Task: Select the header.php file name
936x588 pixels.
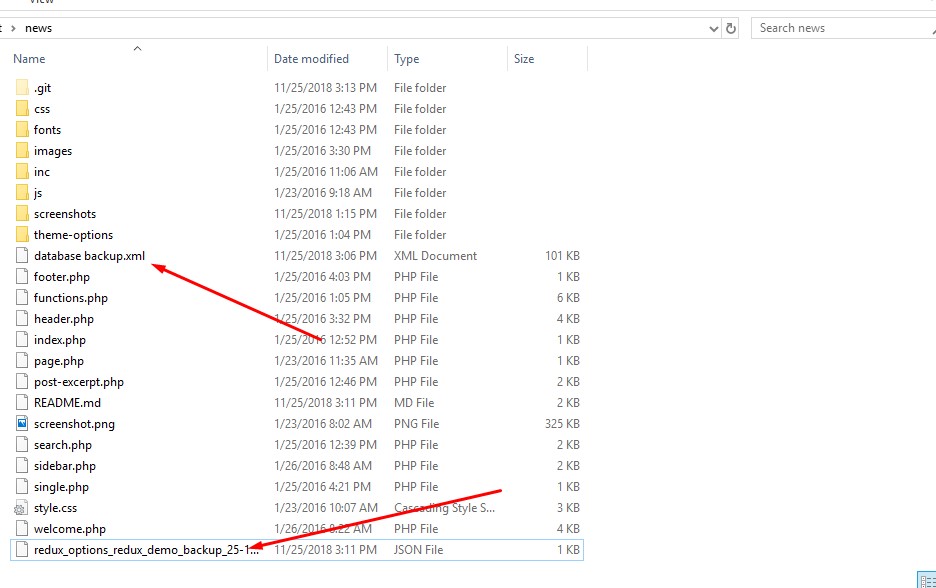Action: 64,319
